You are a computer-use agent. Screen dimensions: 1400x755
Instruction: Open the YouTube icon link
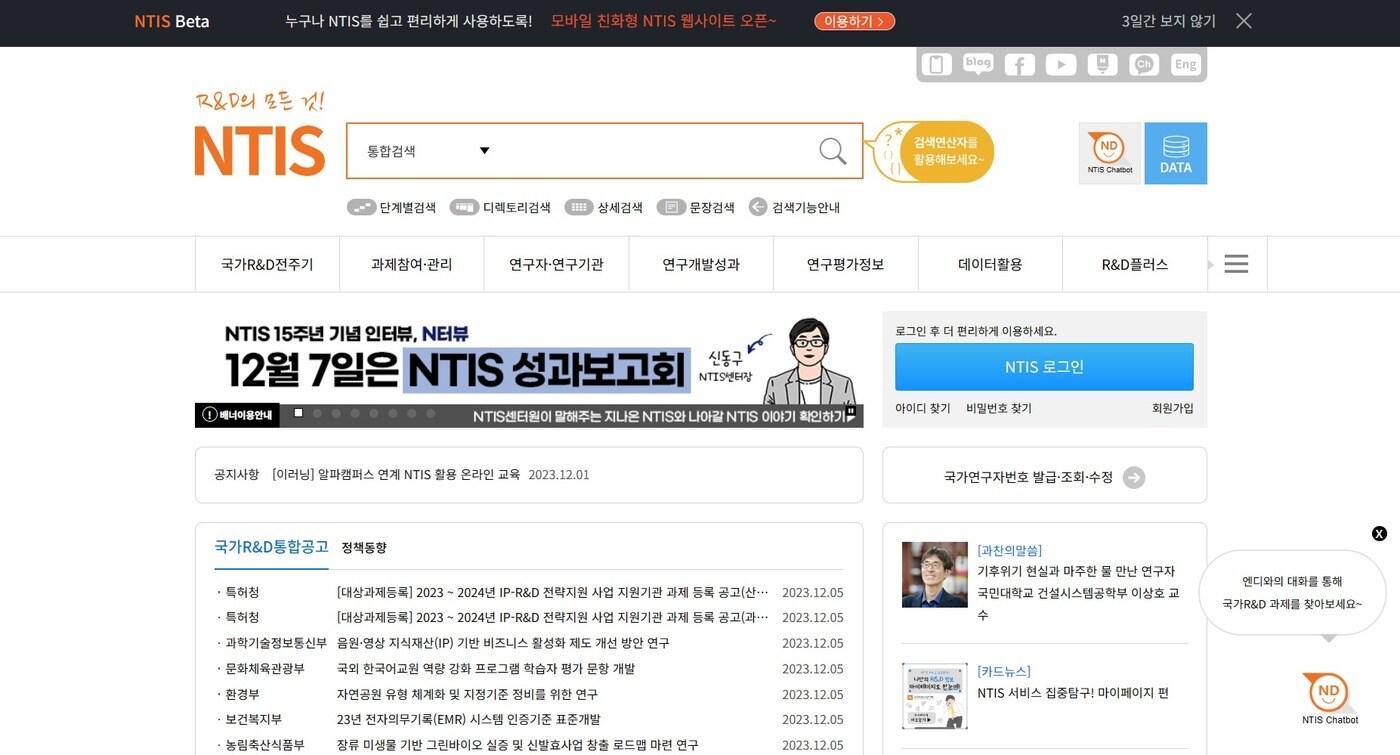tap(1061, 65)
